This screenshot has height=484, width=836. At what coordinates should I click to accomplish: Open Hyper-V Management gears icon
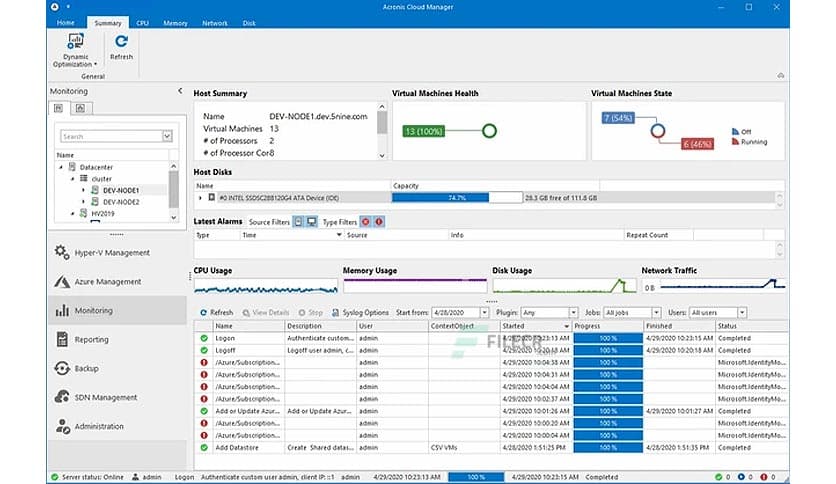click(62, 252)
